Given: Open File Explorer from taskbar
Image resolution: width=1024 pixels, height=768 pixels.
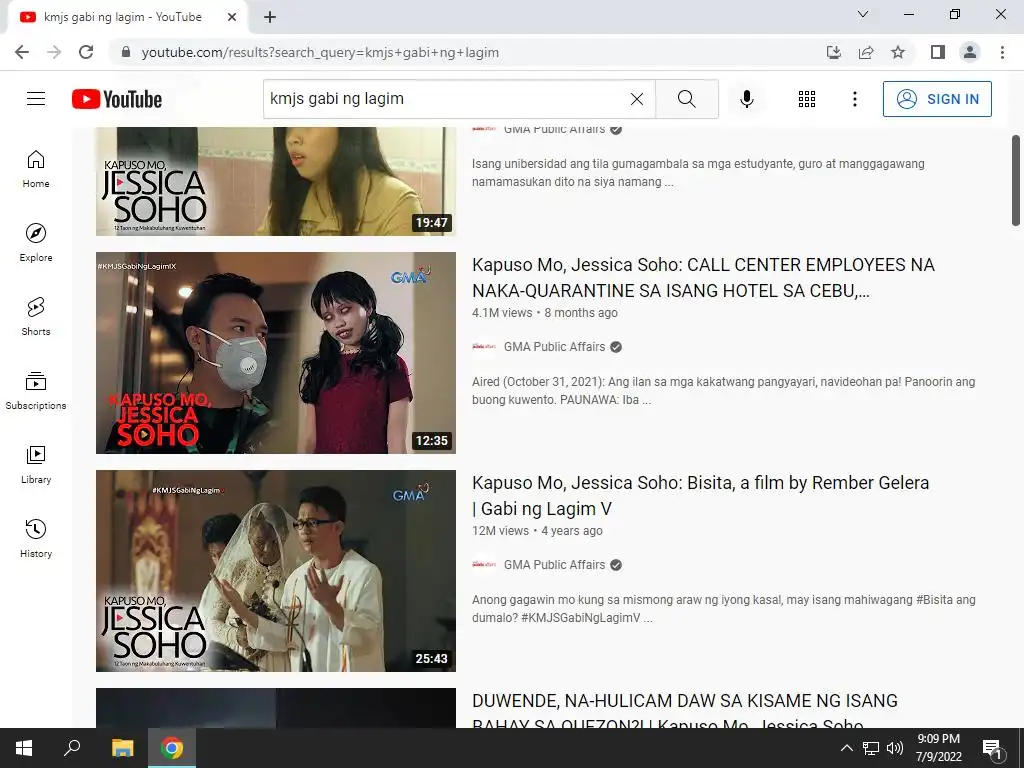Looking at the screenshot, I should pos(122,748).
